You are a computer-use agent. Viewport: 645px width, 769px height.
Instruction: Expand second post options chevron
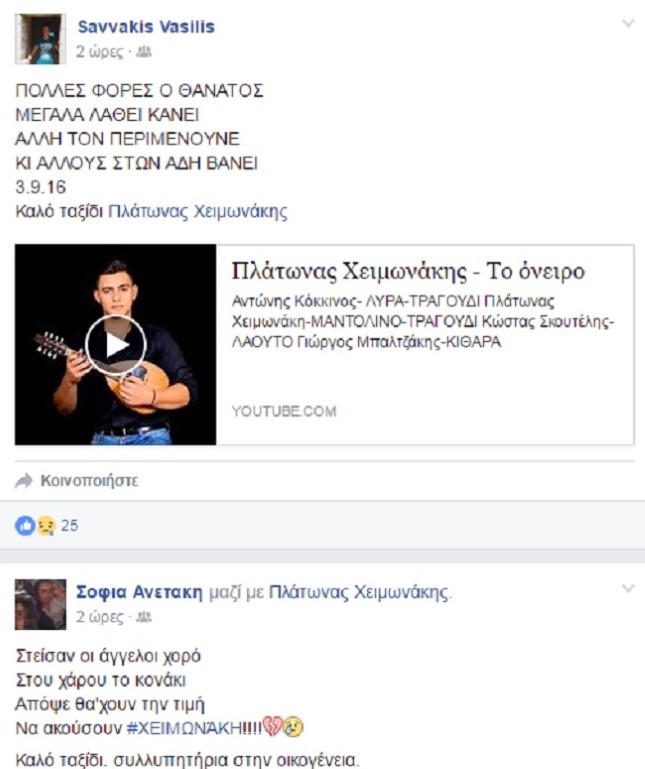tap(628, 588)
